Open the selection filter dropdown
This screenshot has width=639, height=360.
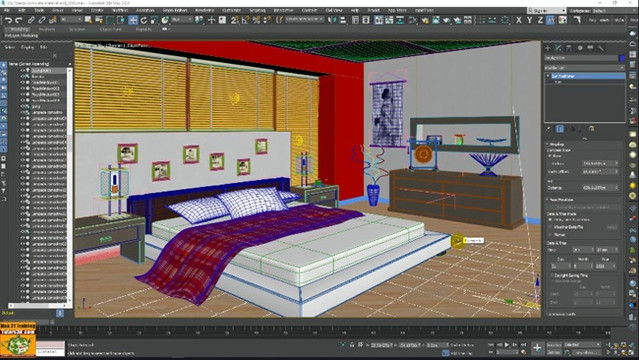(71, 20)
